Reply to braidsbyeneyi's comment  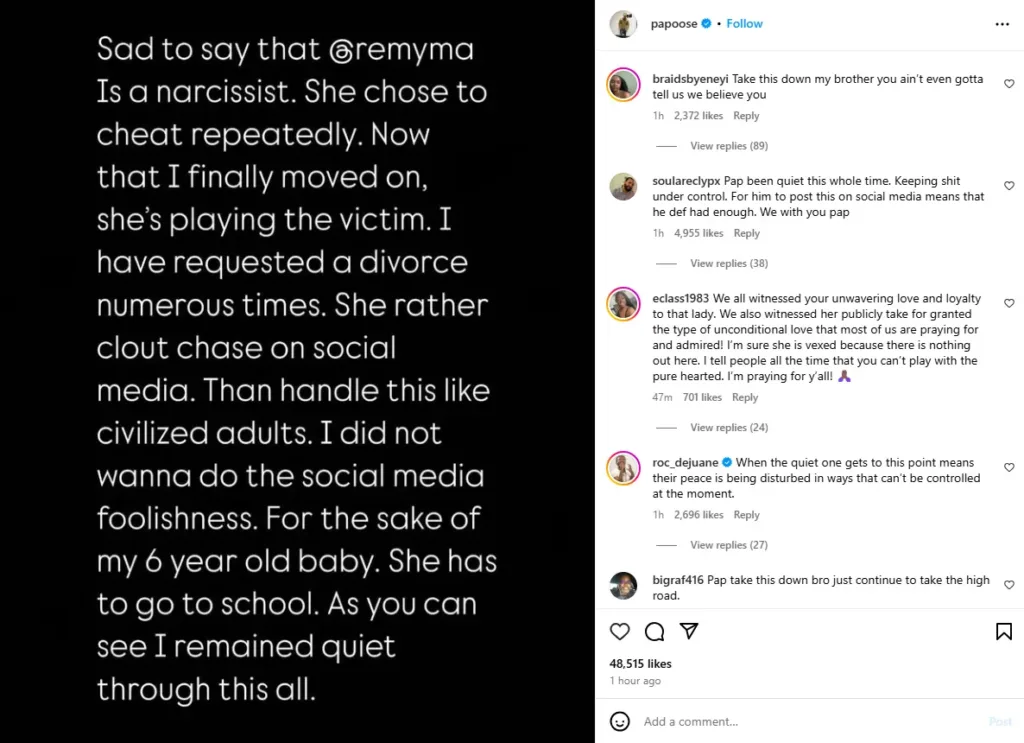tap(746, 115)
